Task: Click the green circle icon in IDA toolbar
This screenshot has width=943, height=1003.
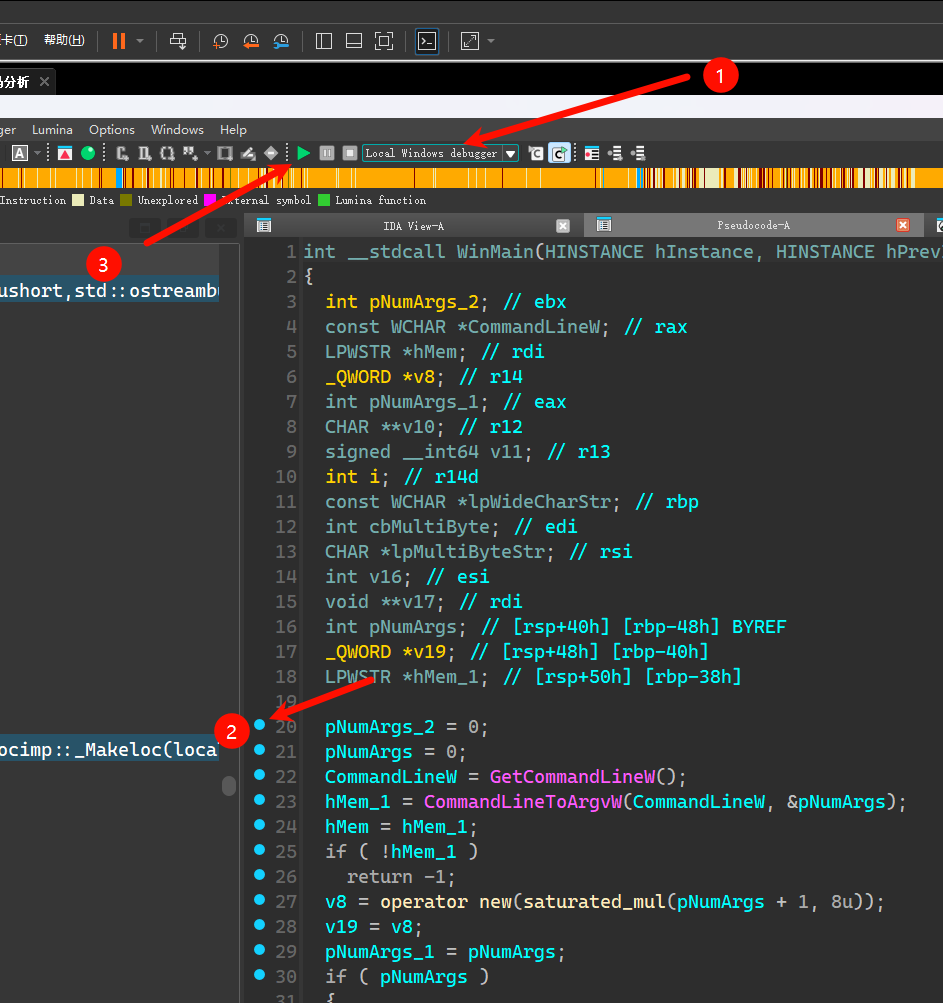Action: [88, 153]
